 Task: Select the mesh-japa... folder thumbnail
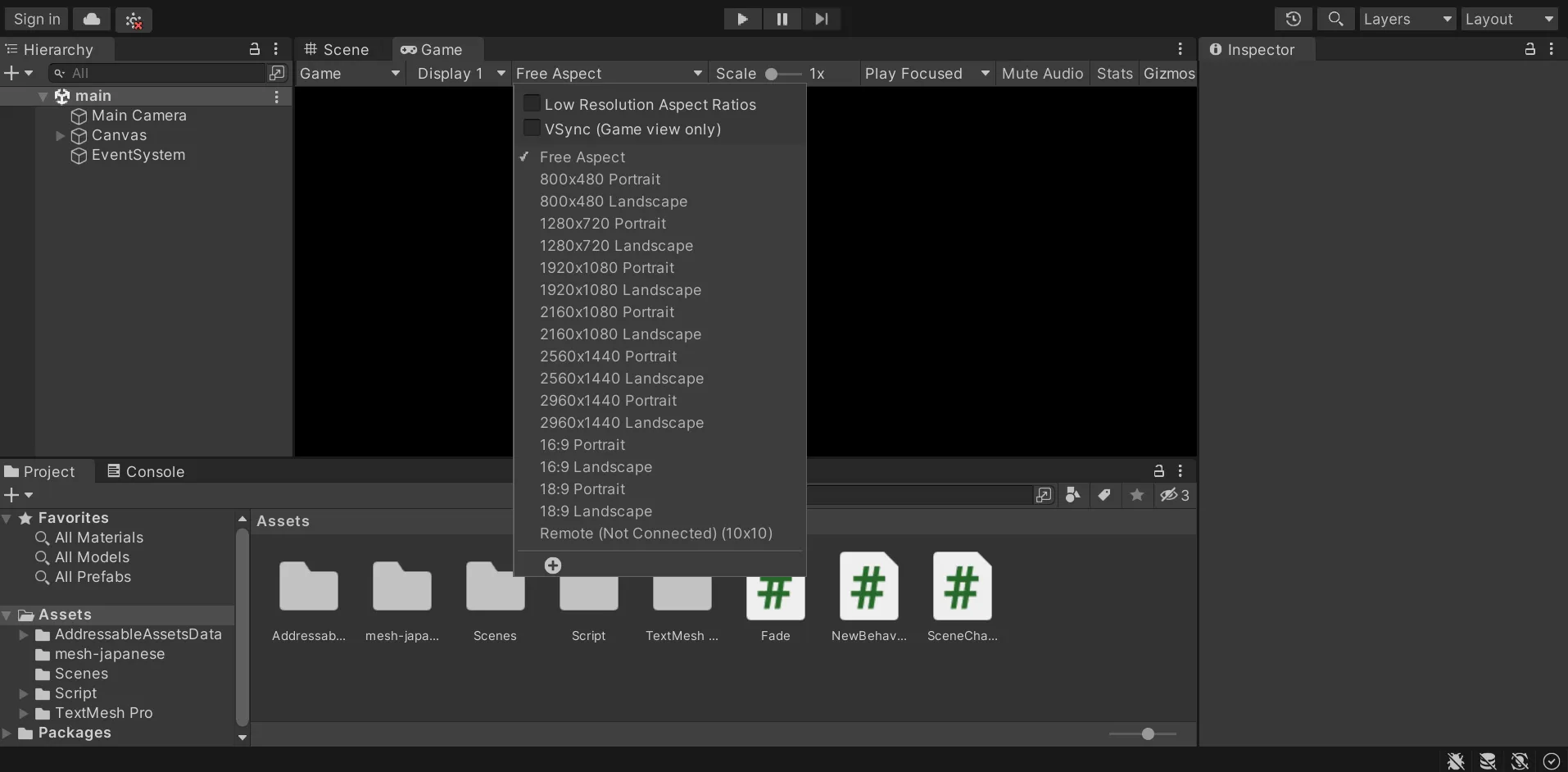(x=401, y=587)
